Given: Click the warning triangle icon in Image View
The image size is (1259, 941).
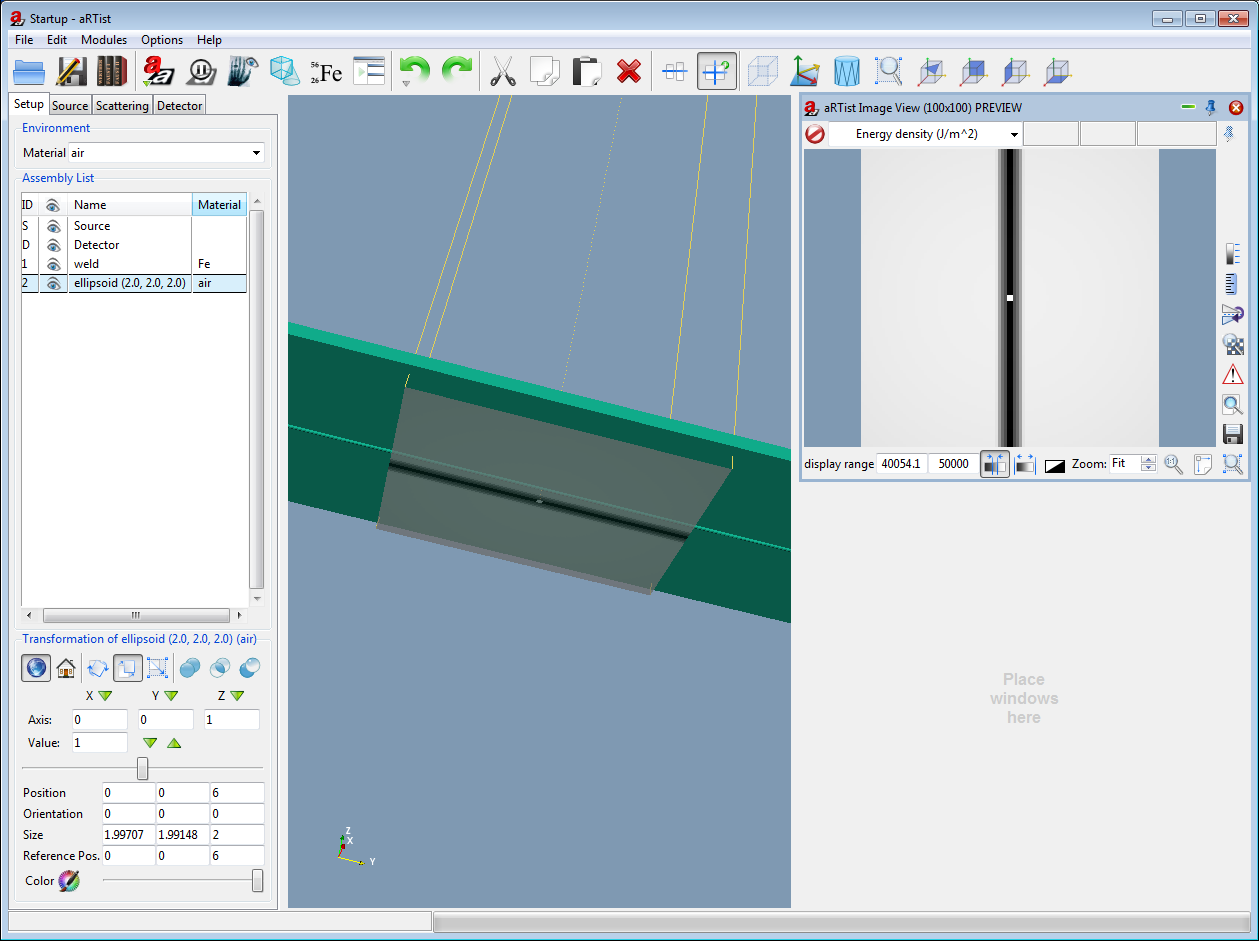Looking at the screenshot, I should 1233,374.
